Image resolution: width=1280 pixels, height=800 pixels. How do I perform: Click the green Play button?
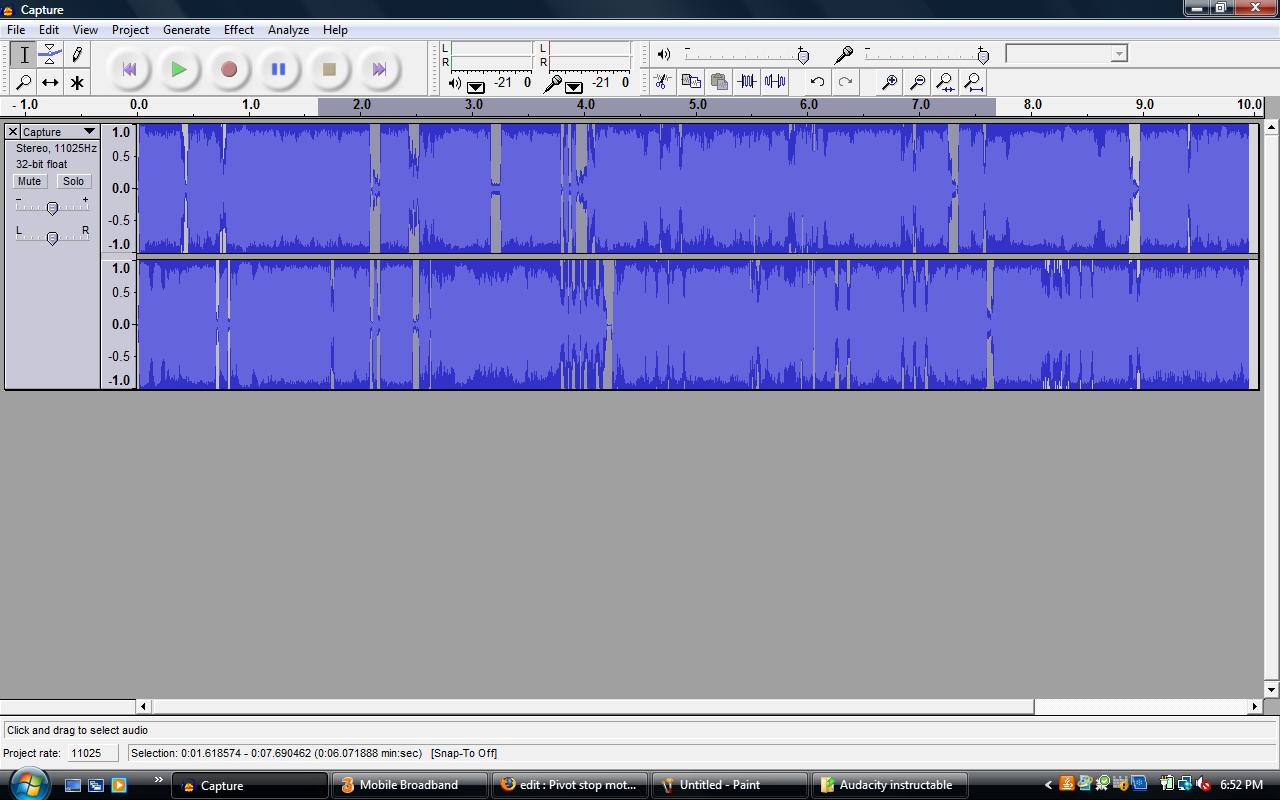point(179,69)
